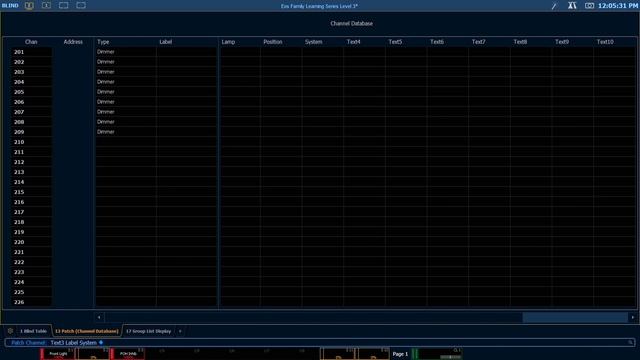Click the FOH Inhib fader tile

coord(128,354)
